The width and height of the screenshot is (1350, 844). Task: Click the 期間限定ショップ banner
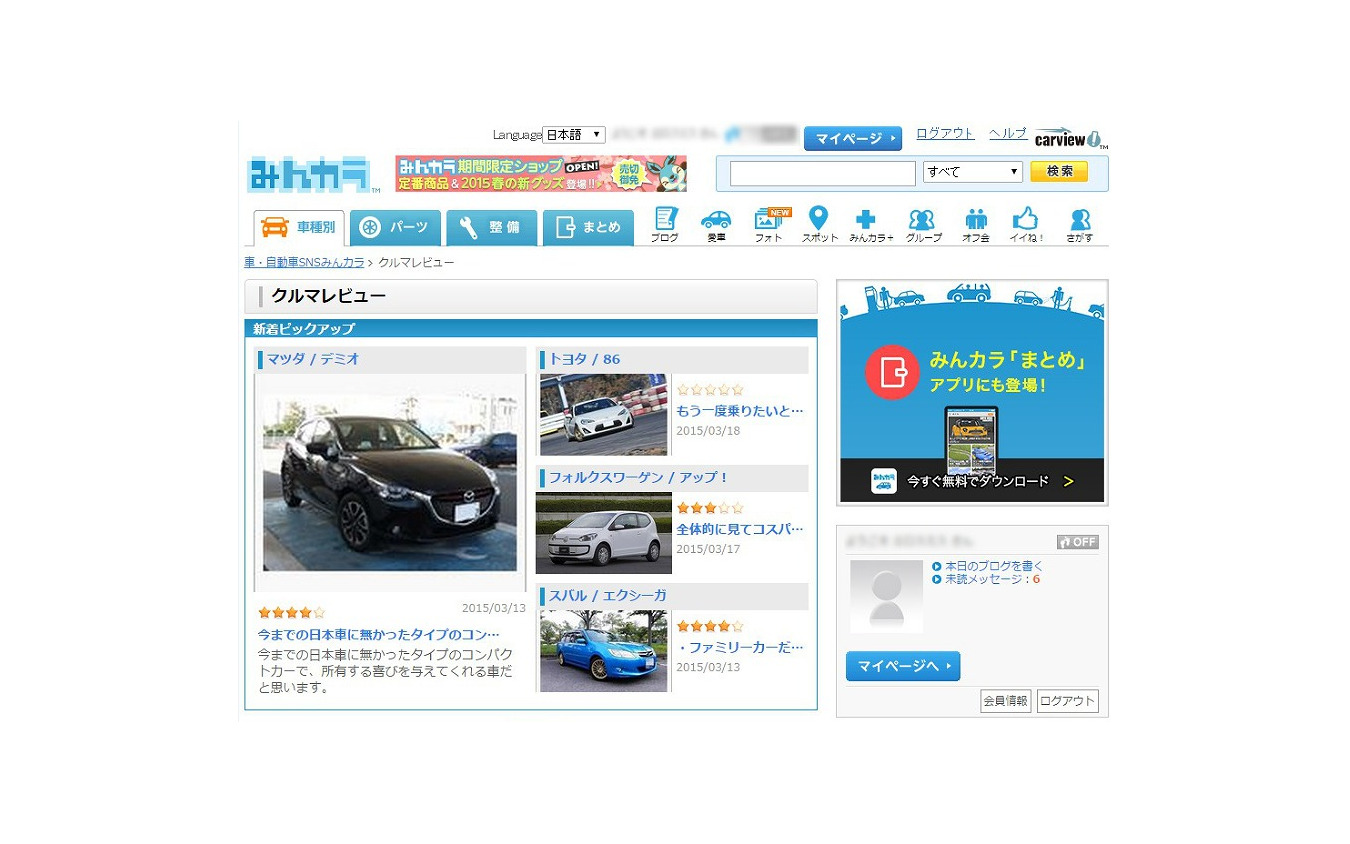pos(541,174)
